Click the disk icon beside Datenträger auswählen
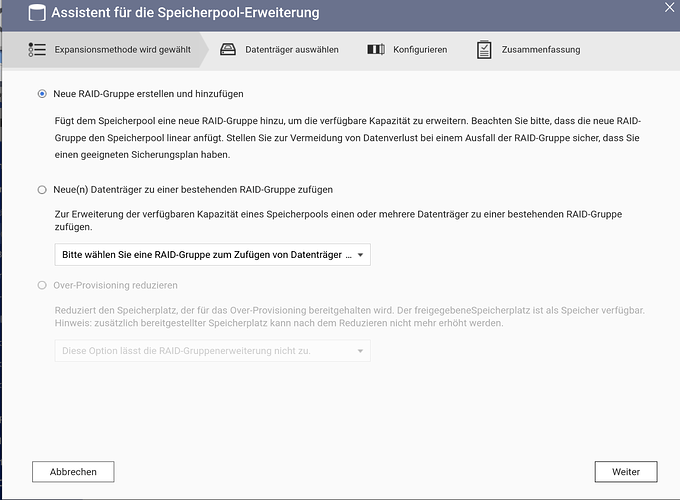The height and width of the screenshot is (500, 680). click(228, 49)
